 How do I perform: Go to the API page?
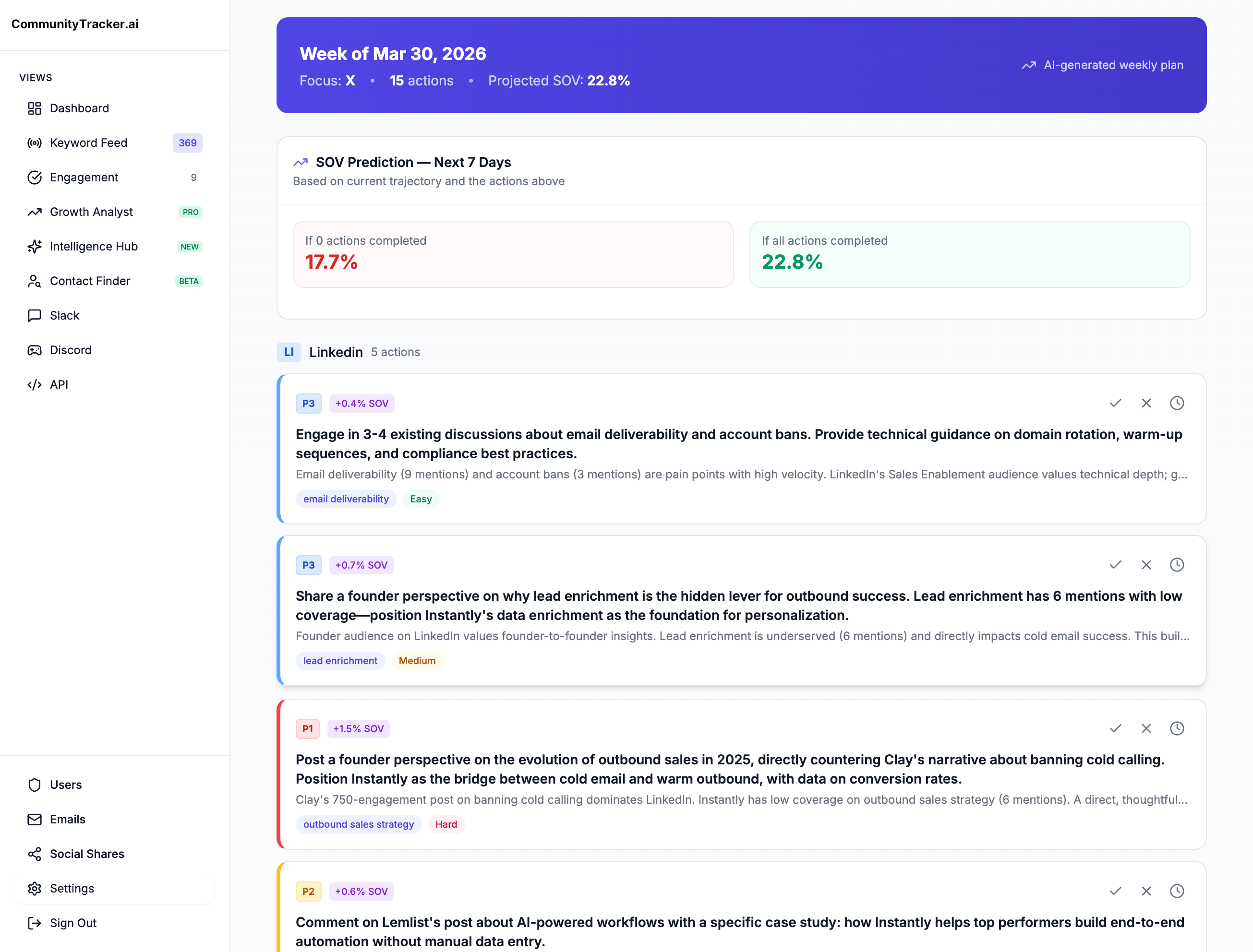coord(115,385)
